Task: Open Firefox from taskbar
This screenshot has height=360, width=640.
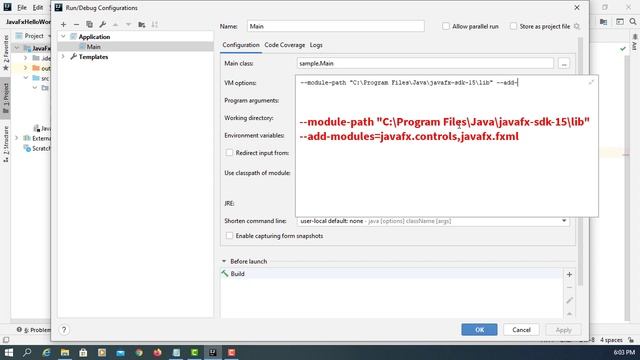Action: [158, 352]
